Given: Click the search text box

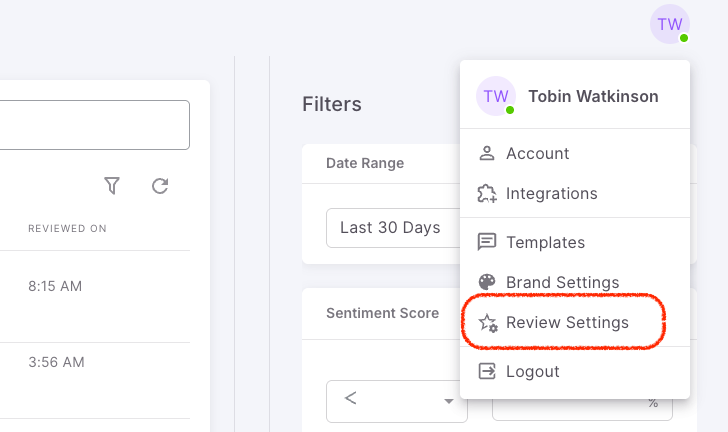Looking at the screenshot, I should click(95, 125).
